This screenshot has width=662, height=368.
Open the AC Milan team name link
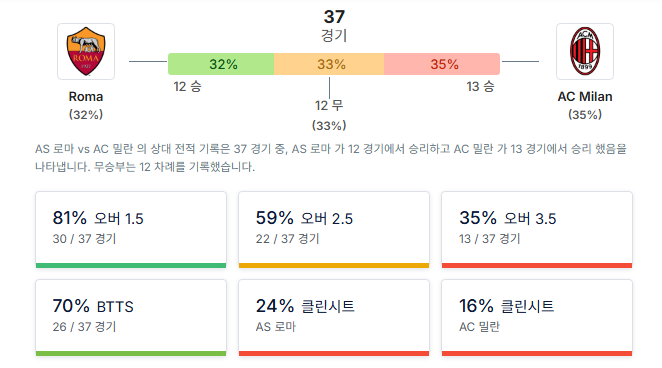click(x=585, y=97)
